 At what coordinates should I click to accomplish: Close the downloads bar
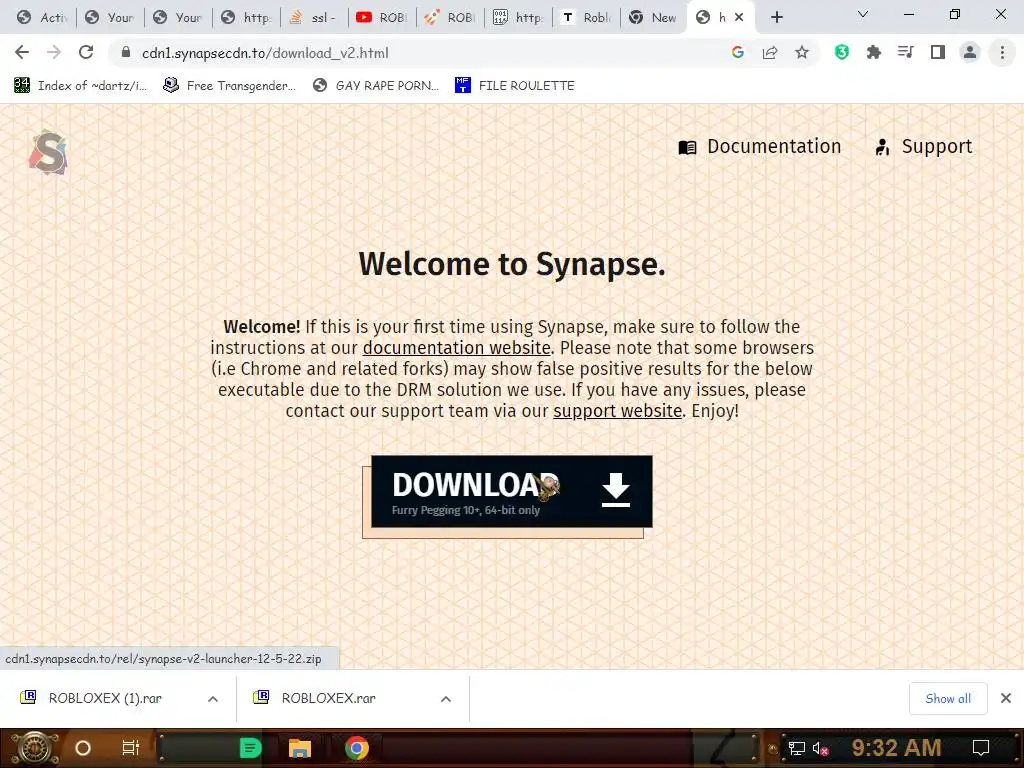(1006, 698)
